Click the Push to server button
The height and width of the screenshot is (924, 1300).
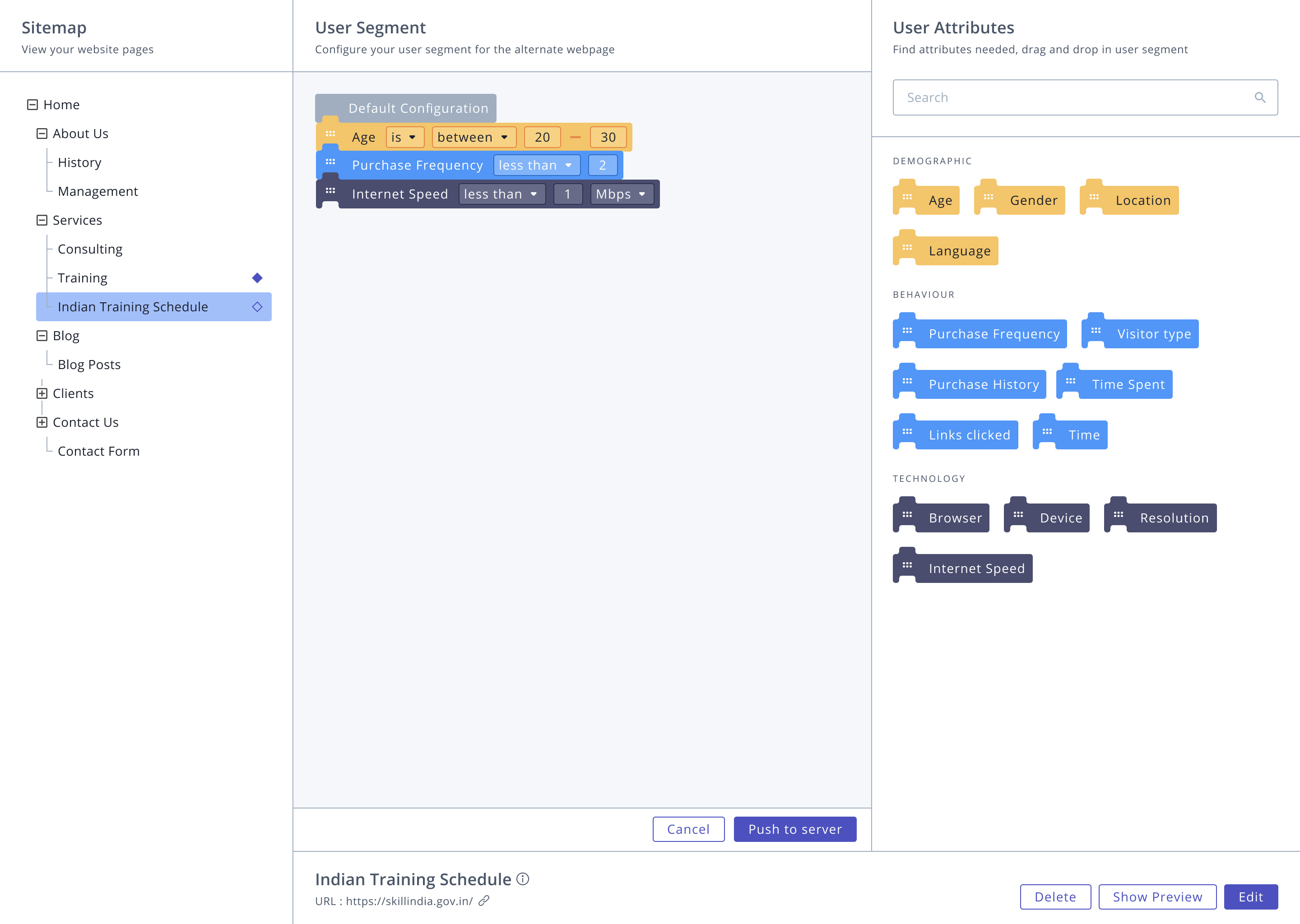click(794, 829)
